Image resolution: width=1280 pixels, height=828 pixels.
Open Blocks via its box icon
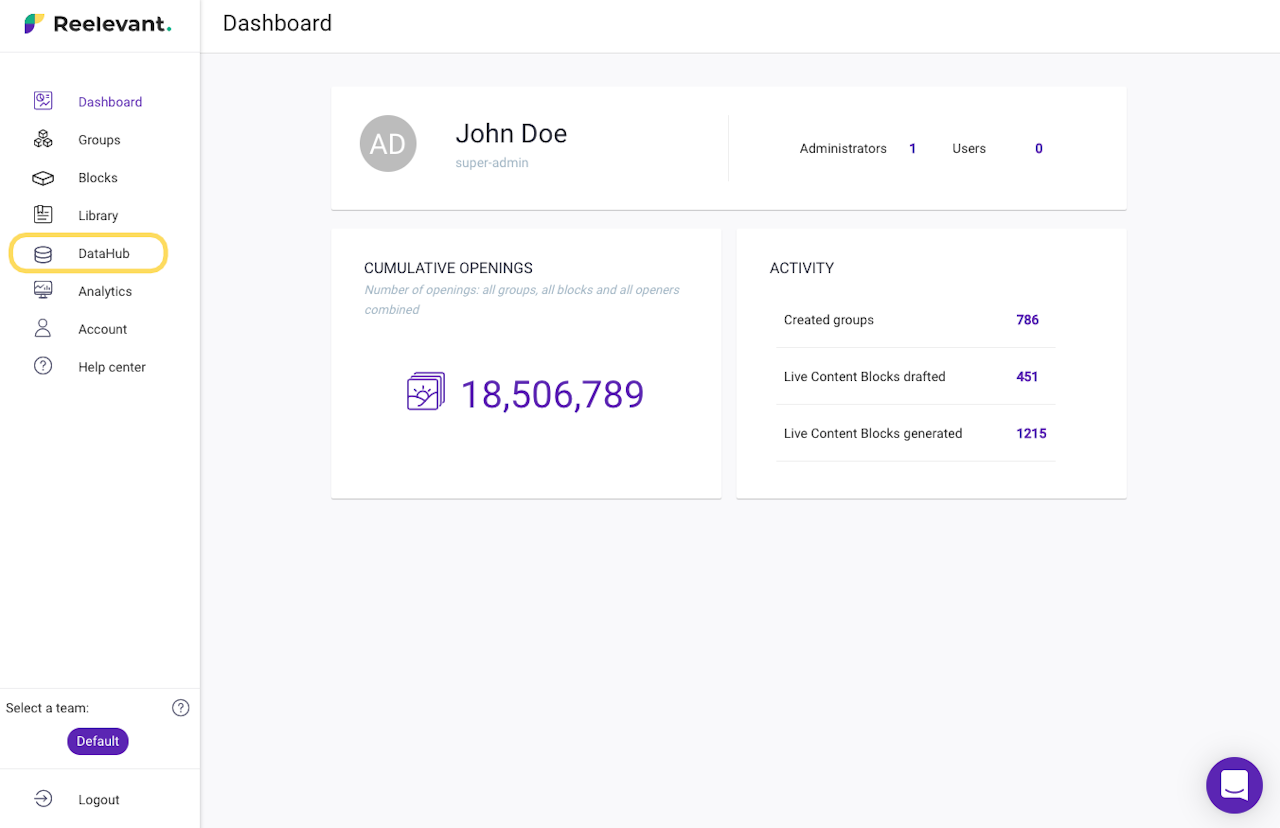click(43, 178)
